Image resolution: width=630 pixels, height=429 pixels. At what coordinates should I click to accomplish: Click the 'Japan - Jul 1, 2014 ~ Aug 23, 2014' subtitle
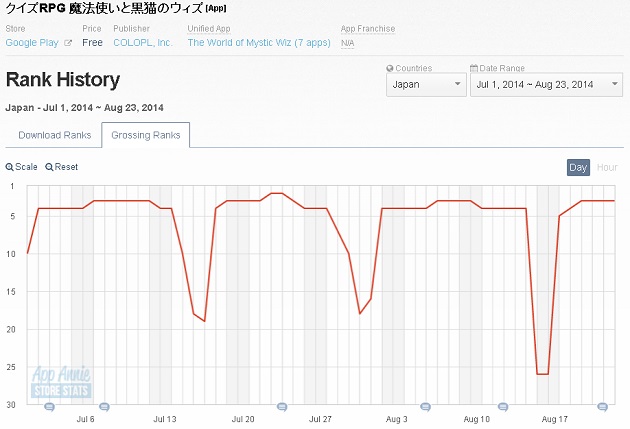click(x=84, y=108)
